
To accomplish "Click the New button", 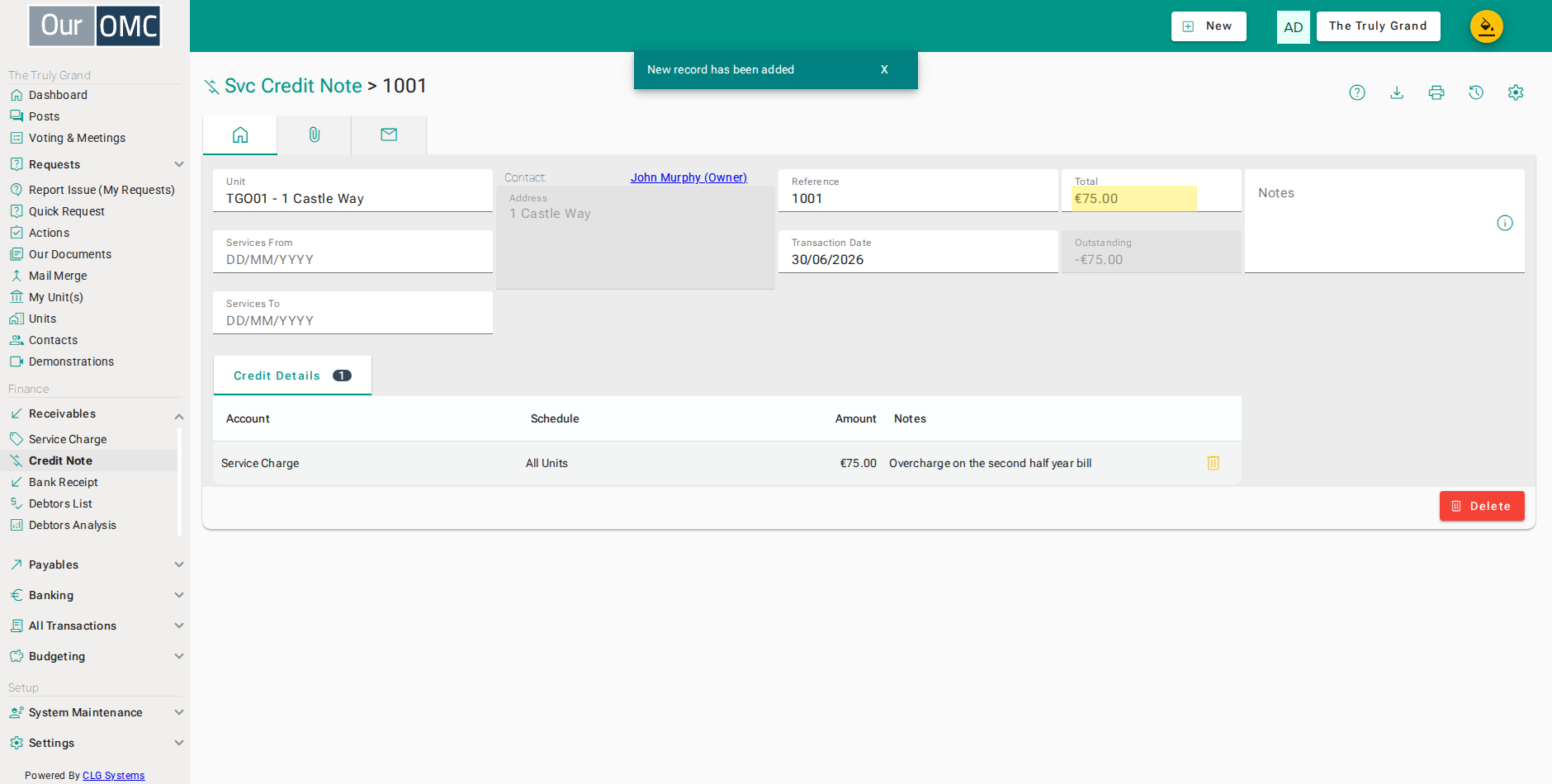I will 1209,26.
